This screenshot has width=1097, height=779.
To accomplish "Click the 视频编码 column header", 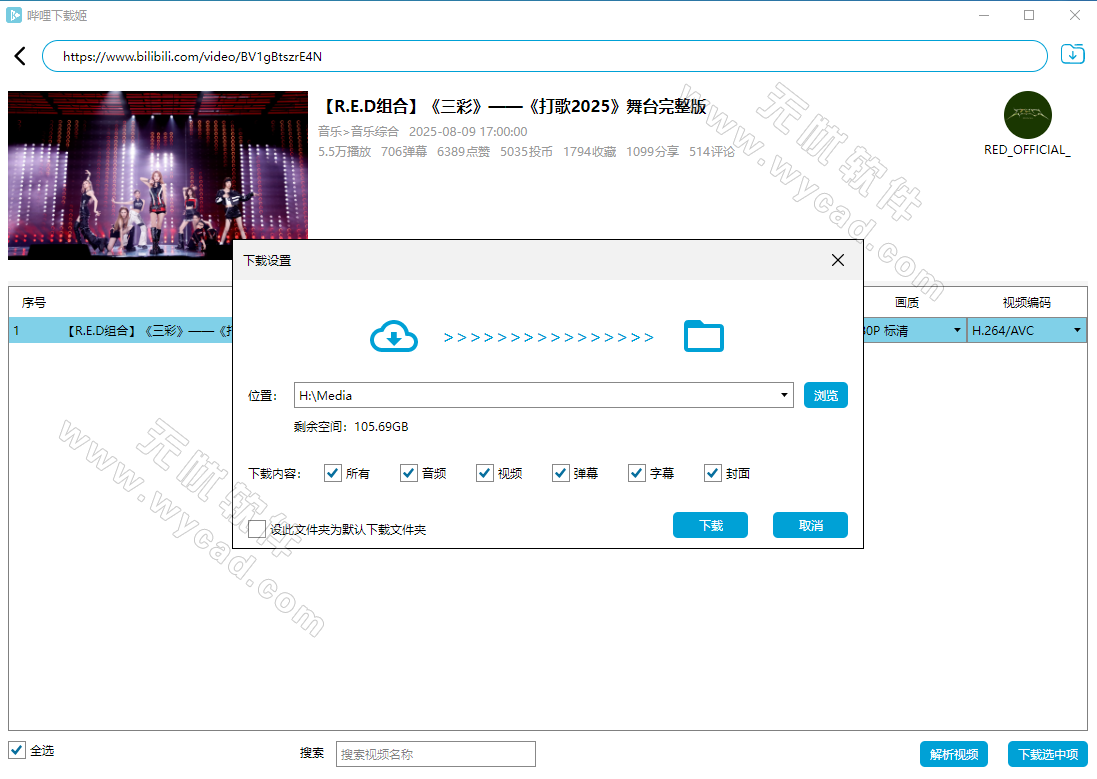I will [1026, 302].
